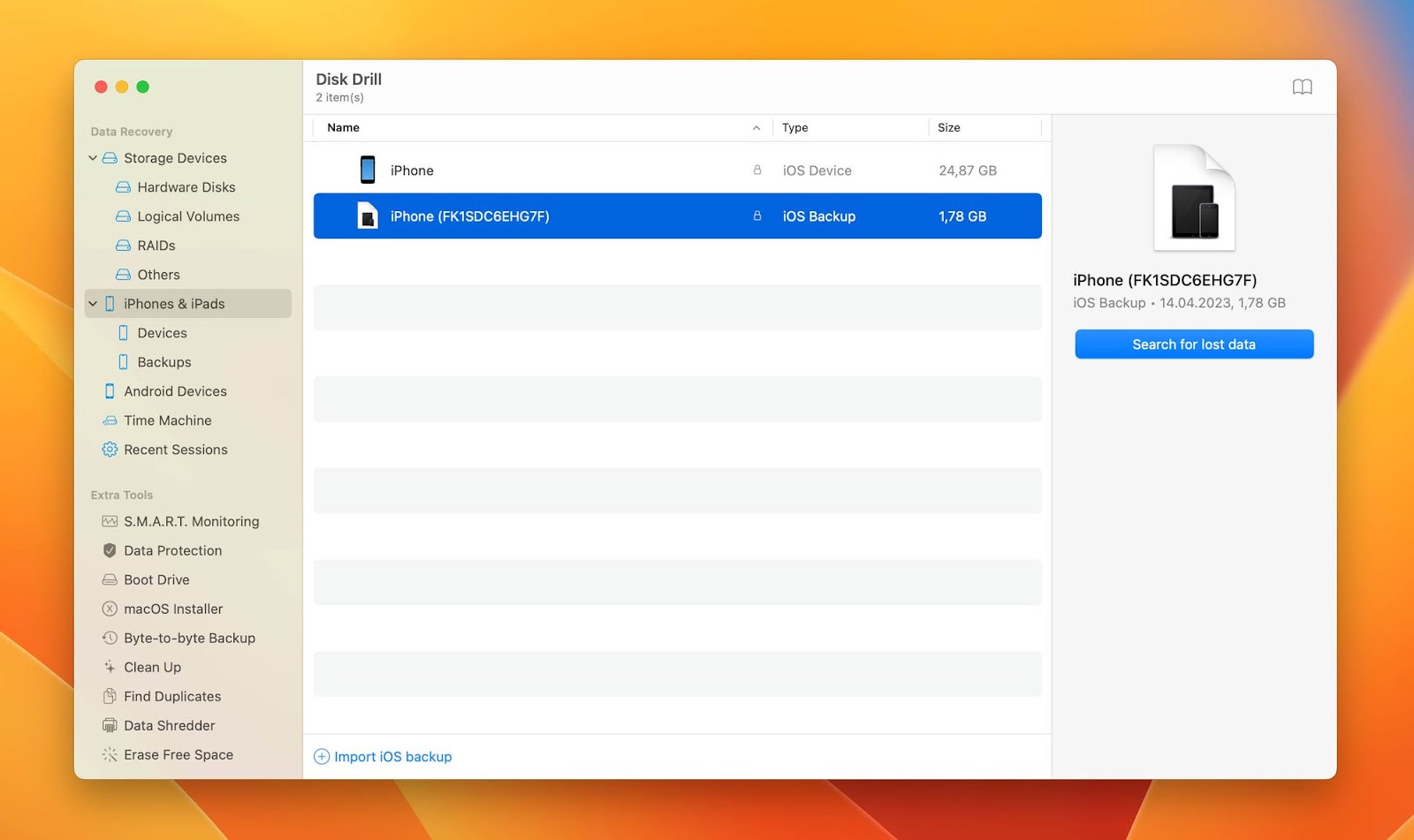Click the Android Devices phone icon

coord(110,391)
